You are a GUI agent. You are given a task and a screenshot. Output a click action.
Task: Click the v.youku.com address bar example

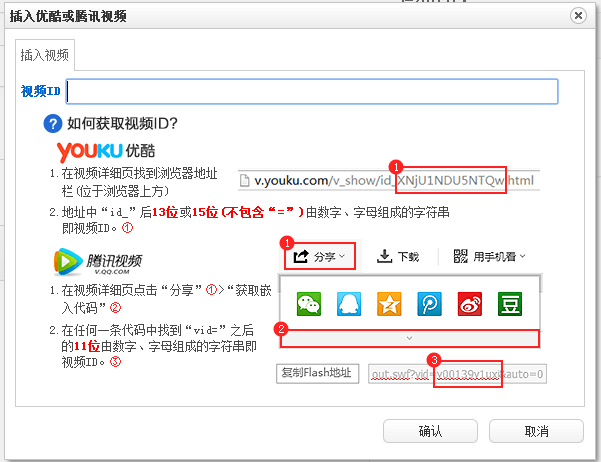tap(388, 180)
